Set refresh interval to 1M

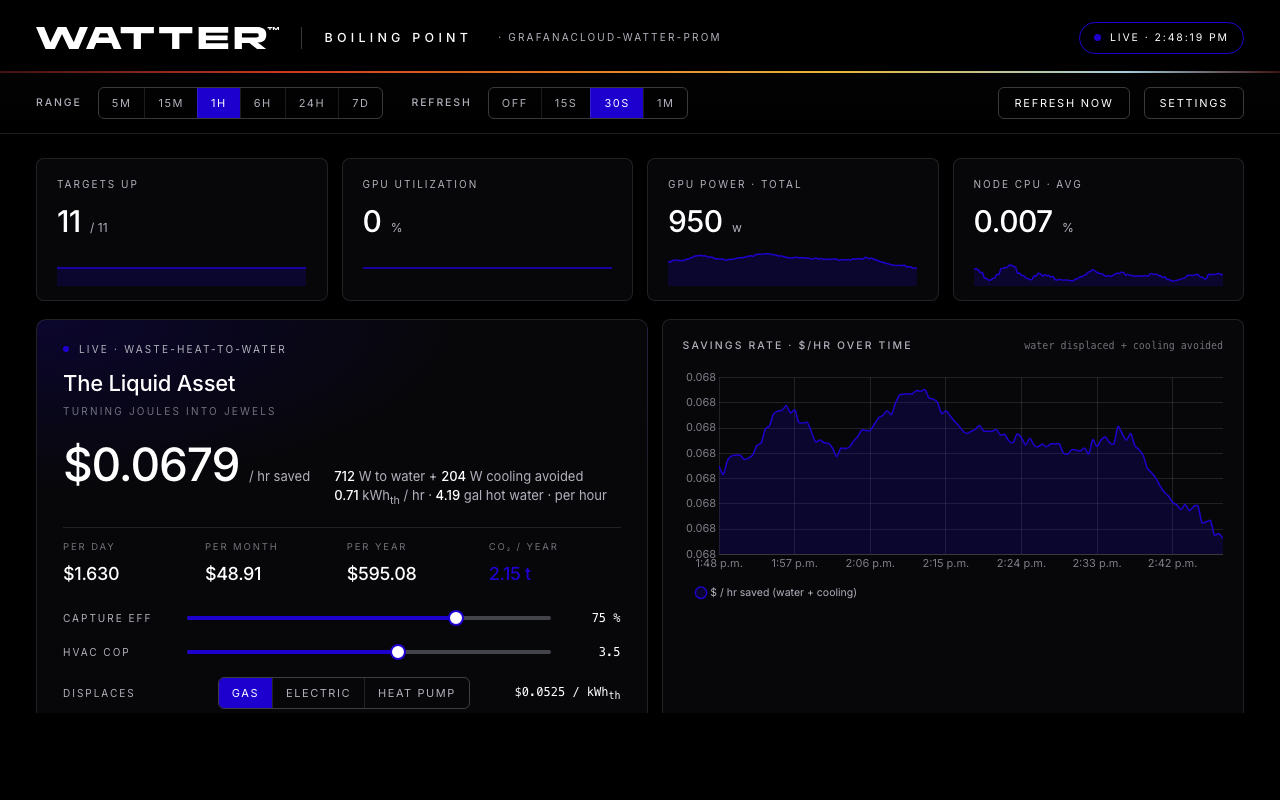point(665,103)
